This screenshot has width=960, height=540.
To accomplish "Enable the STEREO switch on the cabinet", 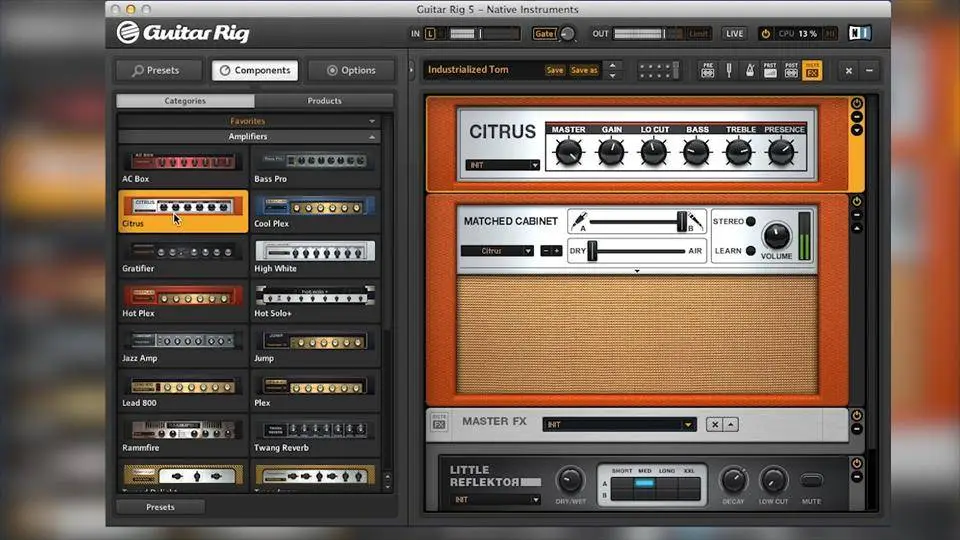I will click(751, 222).
